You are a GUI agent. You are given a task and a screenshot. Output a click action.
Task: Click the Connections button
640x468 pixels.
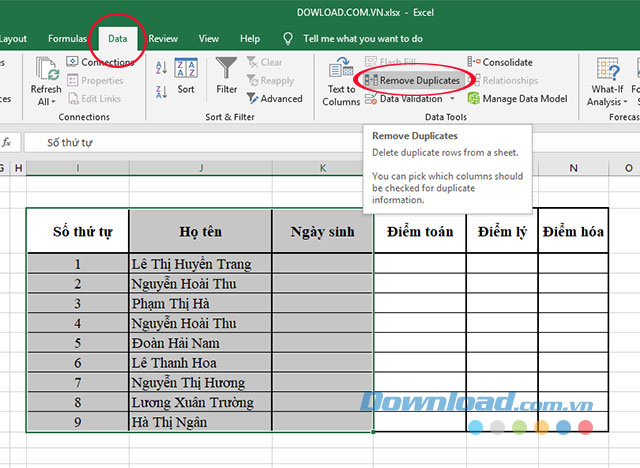coord(100,62)
